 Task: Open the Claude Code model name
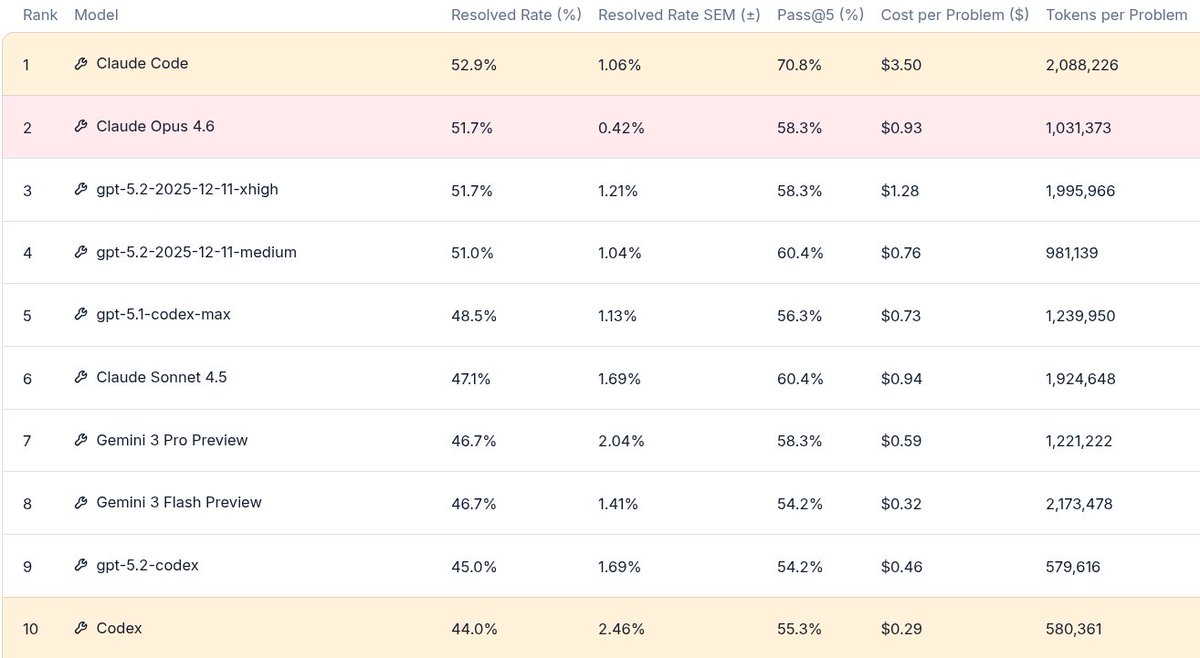(x=142, y=63)
